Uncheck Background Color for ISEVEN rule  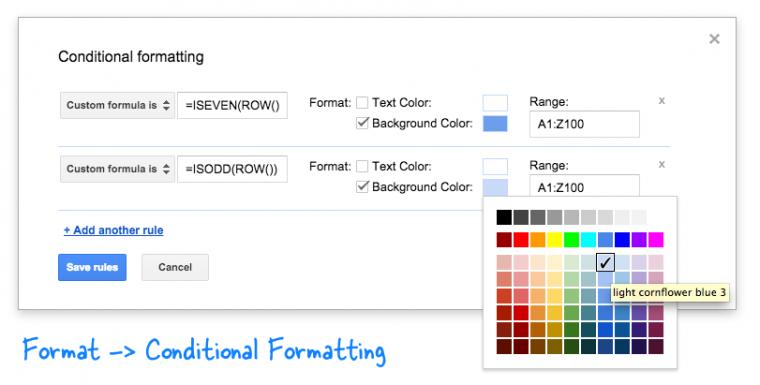point(362,123)
